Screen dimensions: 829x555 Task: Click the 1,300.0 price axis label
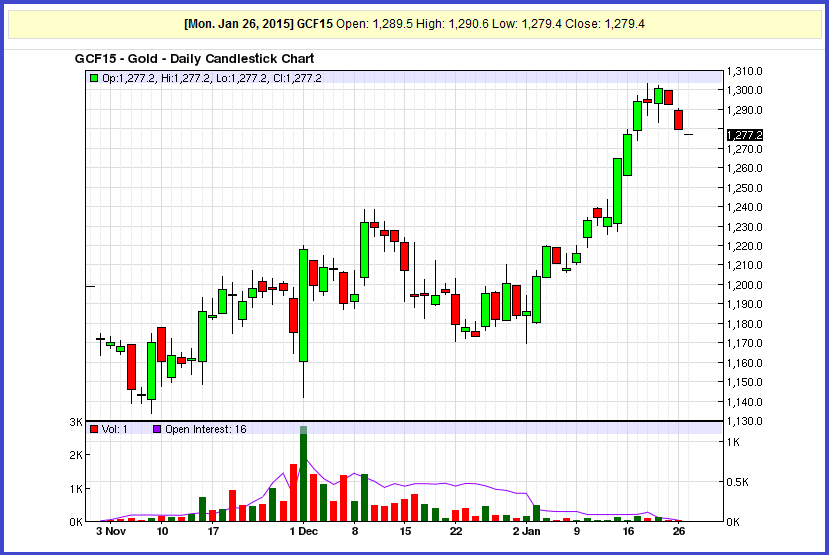tap(744, 90)
